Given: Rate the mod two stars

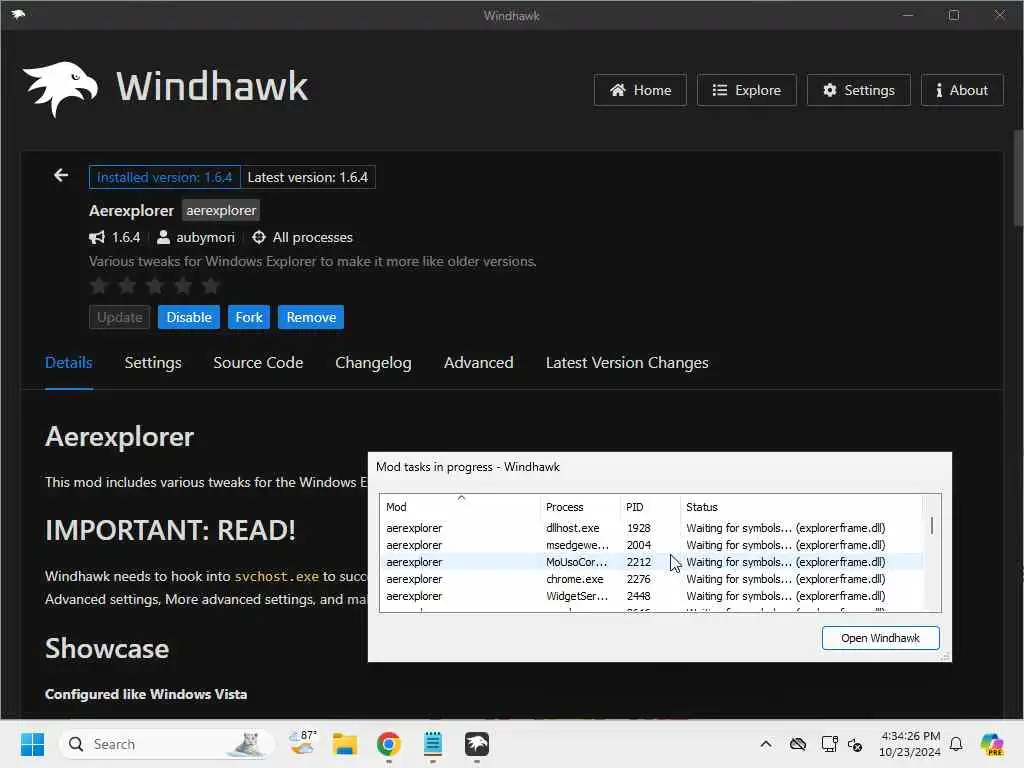Looking at the screenshot, I should (x=127, y=285).
